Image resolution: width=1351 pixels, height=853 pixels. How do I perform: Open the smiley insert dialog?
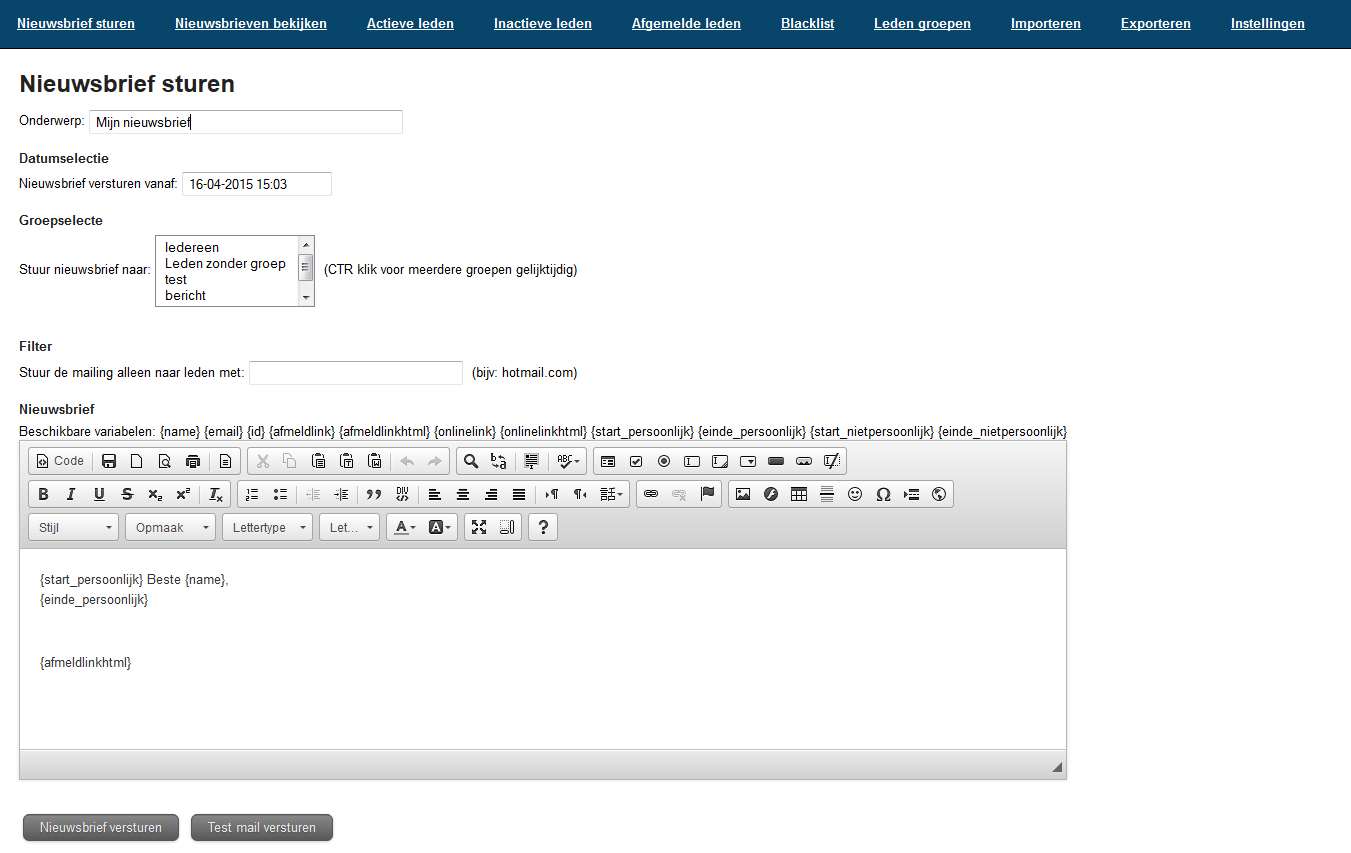coord(855,494)
